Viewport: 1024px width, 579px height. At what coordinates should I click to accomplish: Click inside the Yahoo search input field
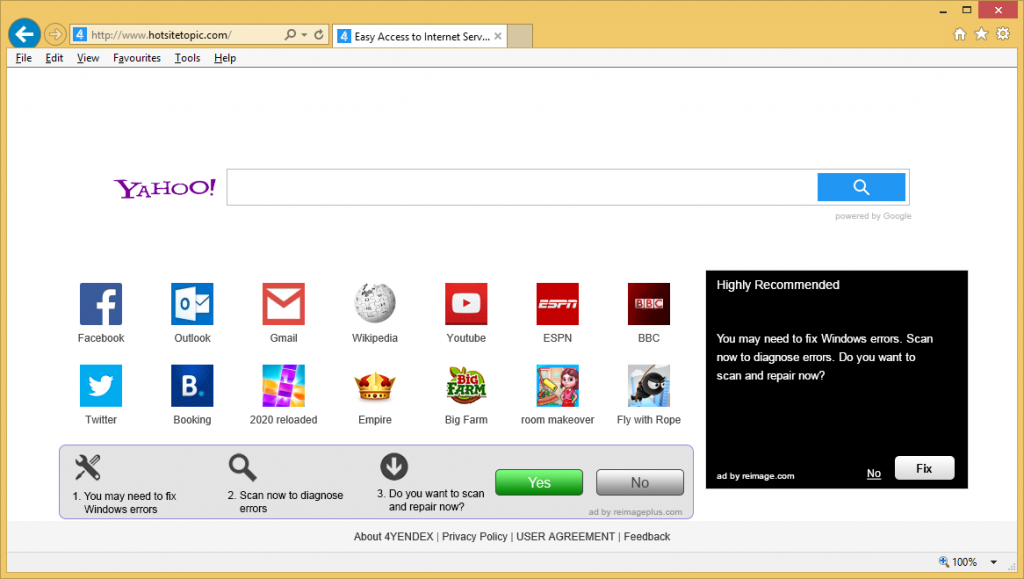coord(520,187)
